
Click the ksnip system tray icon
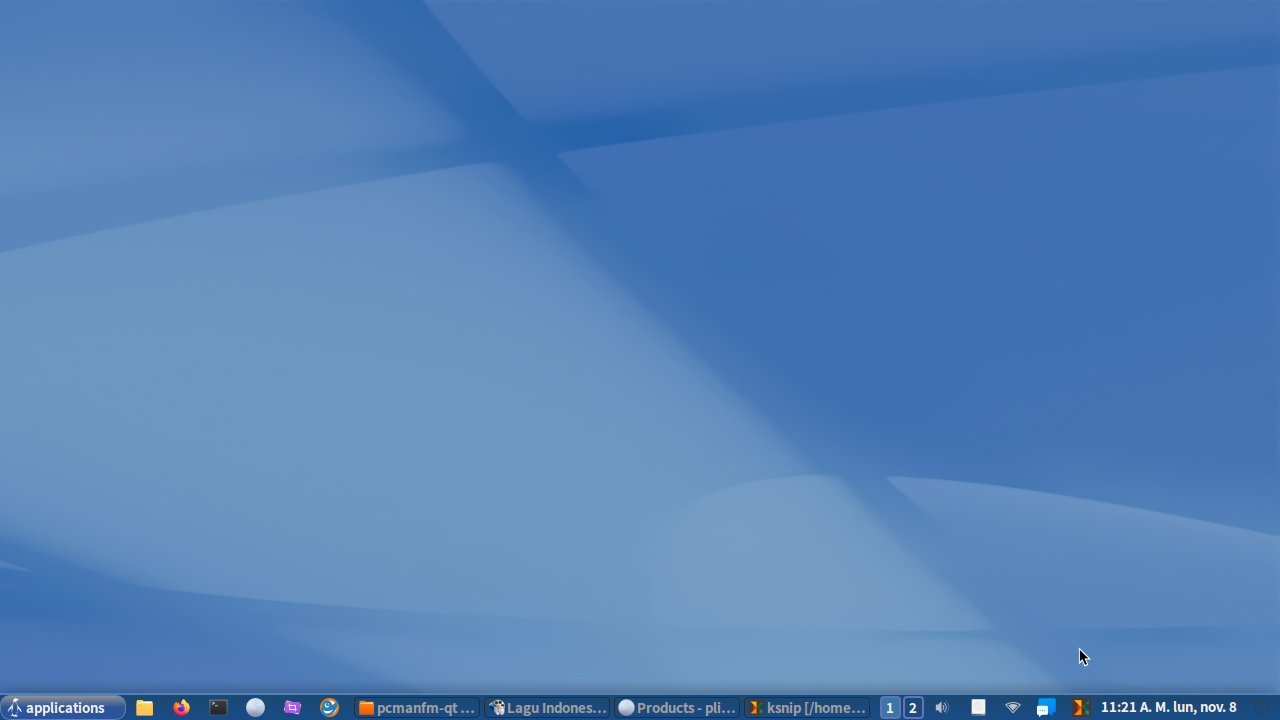1080,707
